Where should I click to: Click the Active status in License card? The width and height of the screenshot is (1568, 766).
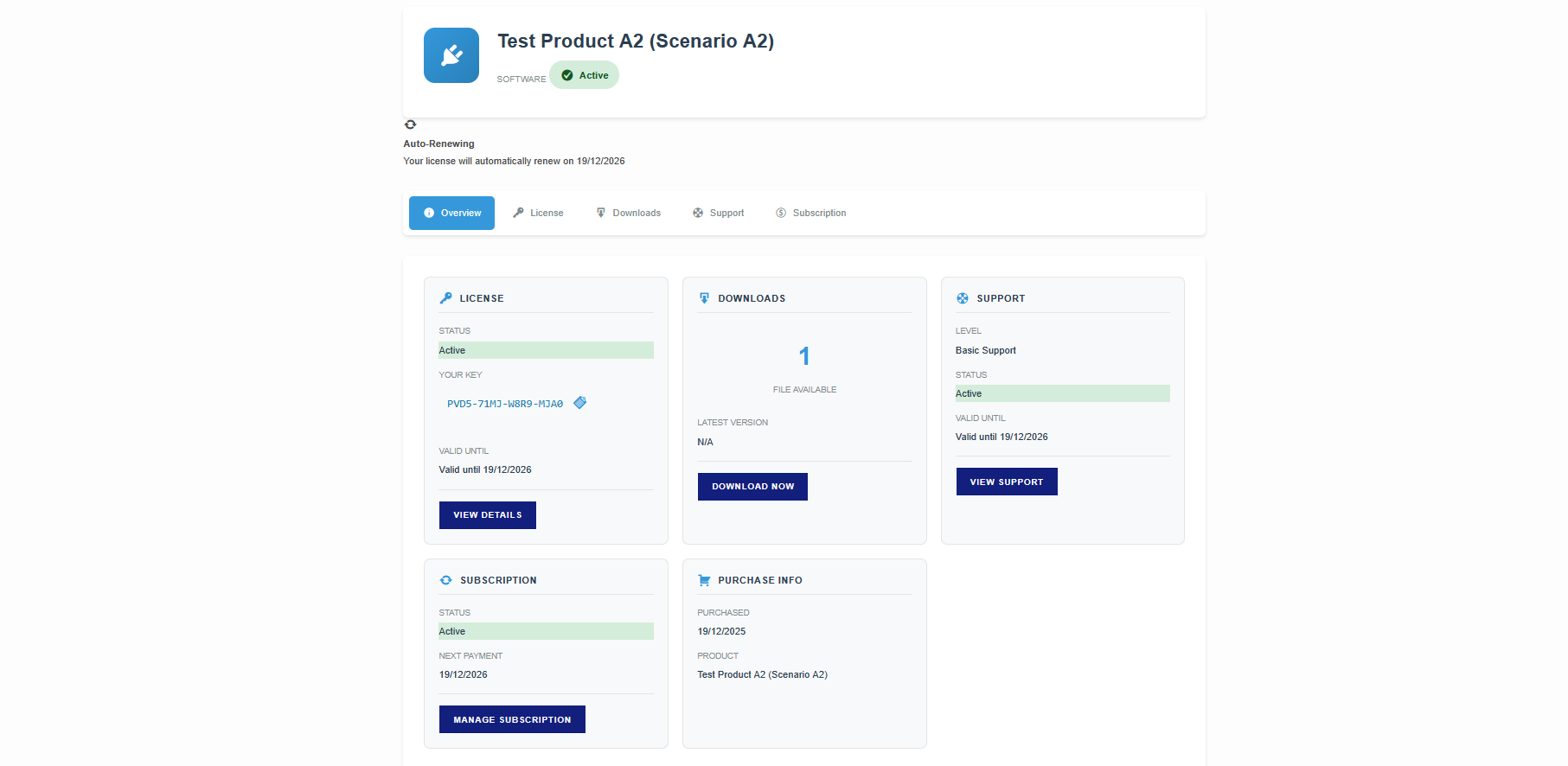(x=546, y=350)
